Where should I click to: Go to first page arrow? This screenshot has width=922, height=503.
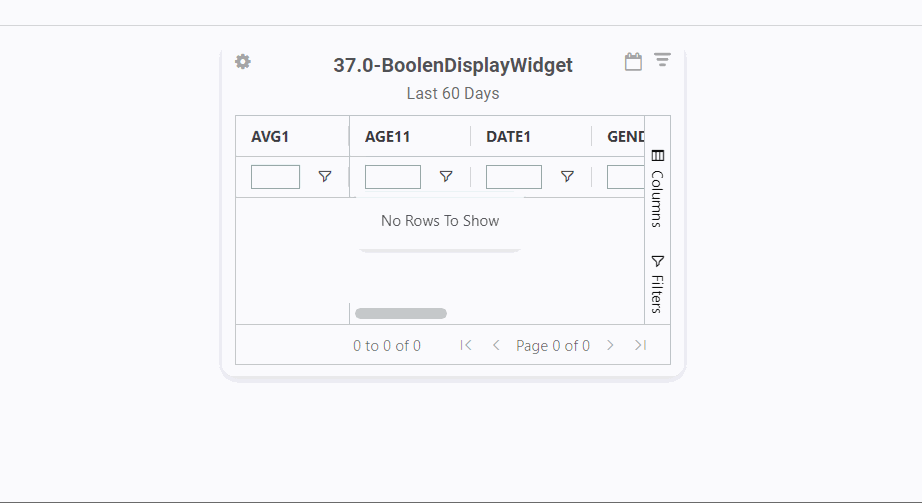pos(466,345)
